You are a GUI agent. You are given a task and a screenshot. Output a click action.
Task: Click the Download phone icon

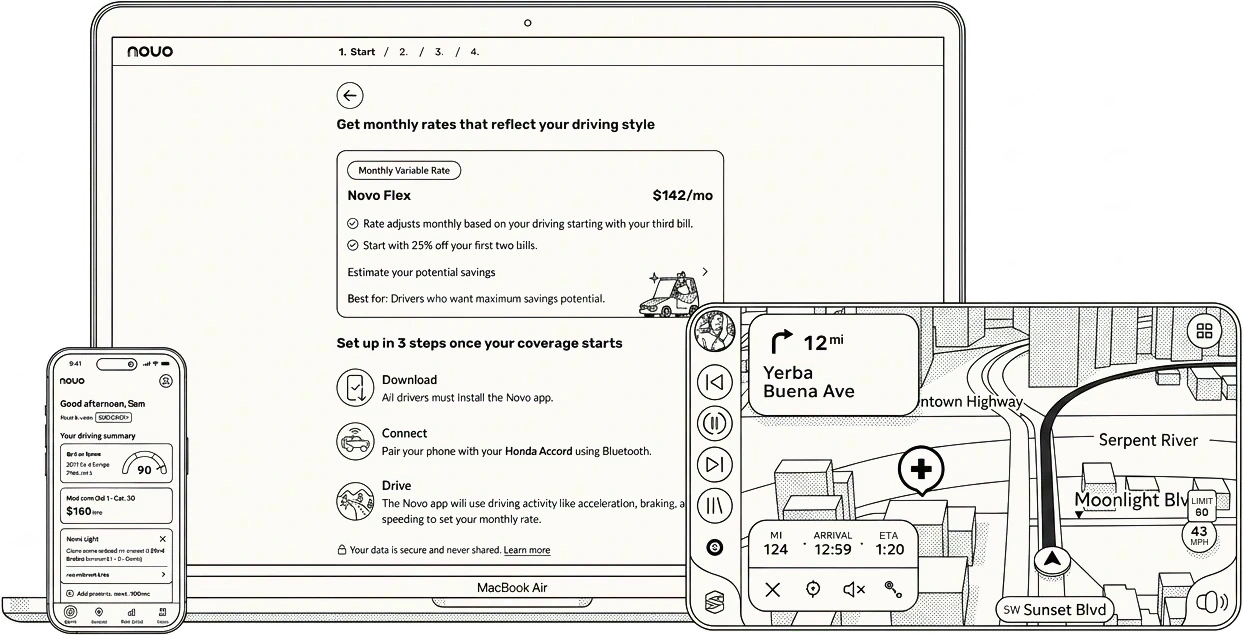[x=353, y=388]
